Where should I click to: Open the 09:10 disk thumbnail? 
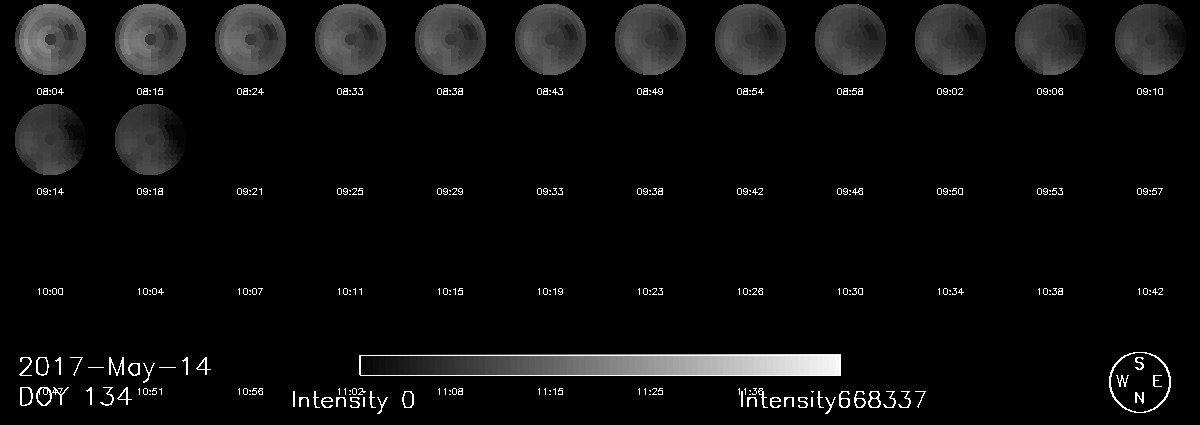(1150, 39)
